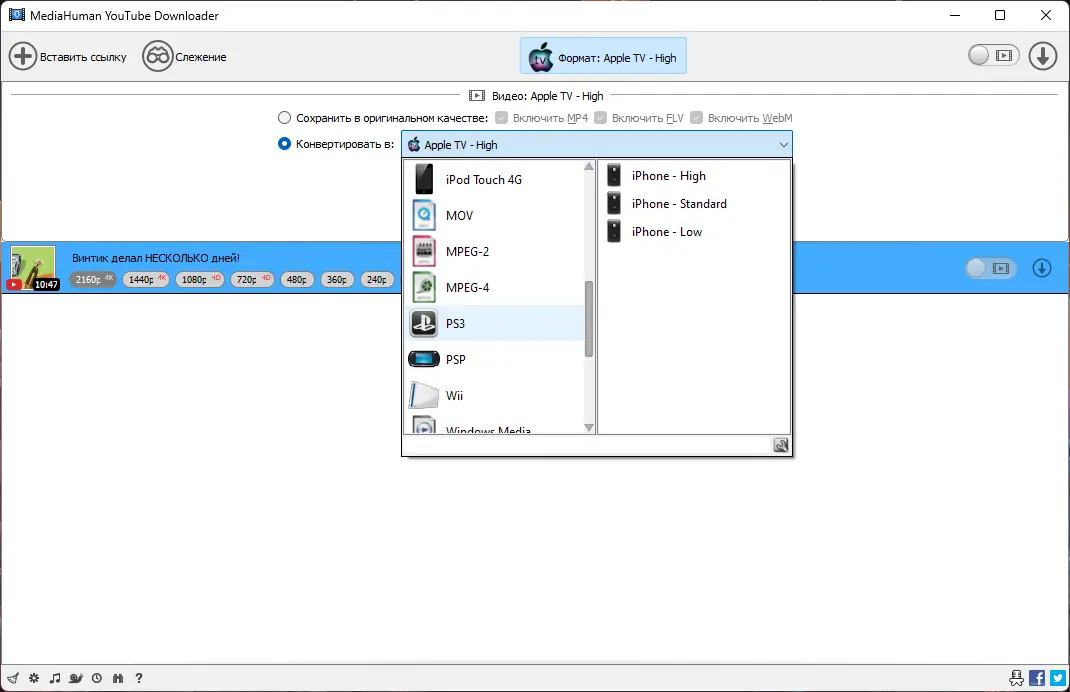This screenshot has width=1070, height=692.
Task: Click the Paste link plus icon
Action: 23,57
